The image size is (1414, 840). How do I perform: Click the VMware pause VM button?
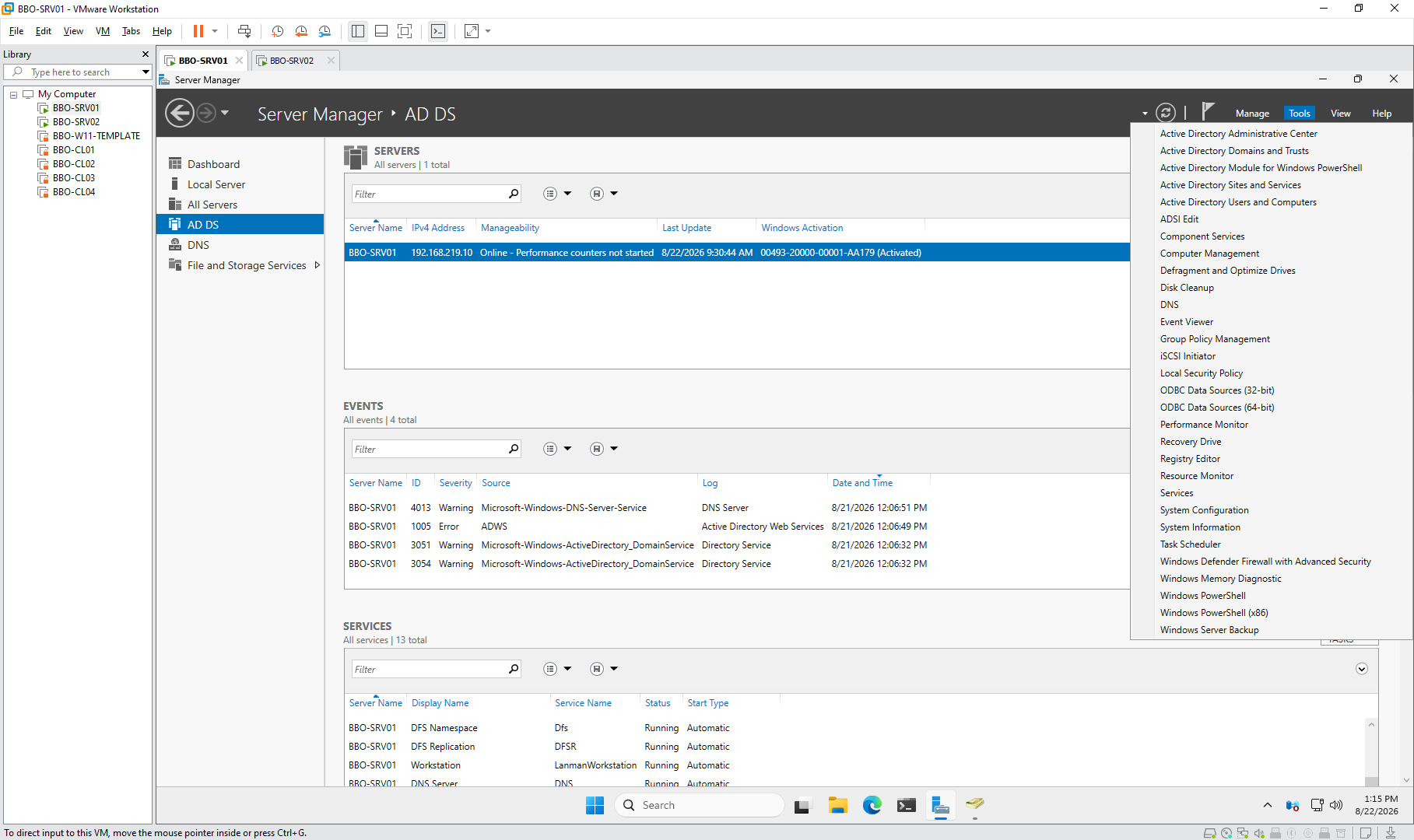tap(198, 31)
